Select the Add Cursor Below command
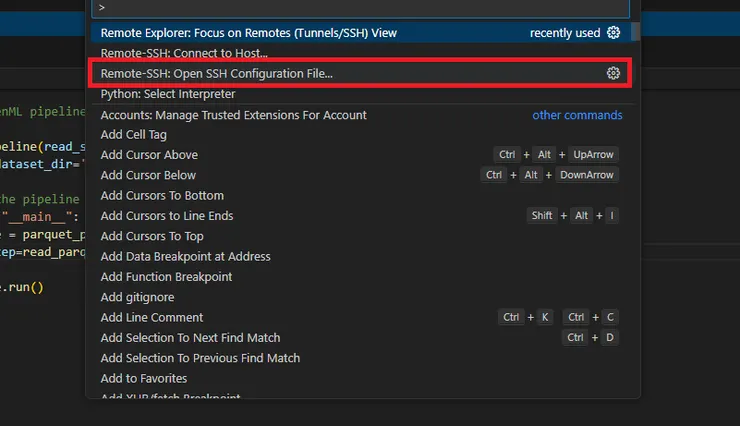The width and height of the screenshot is (740, 426). [x=361, y=175]
